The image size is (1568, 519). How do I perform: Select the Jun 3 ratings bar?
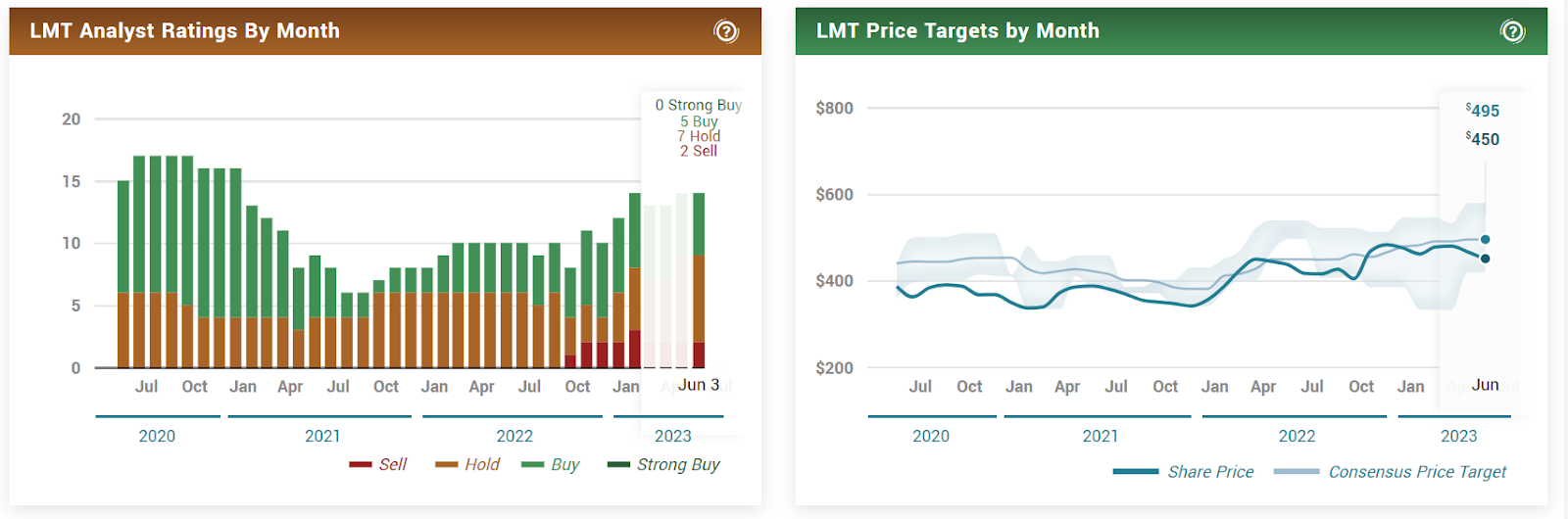click(x=699, y=279)
